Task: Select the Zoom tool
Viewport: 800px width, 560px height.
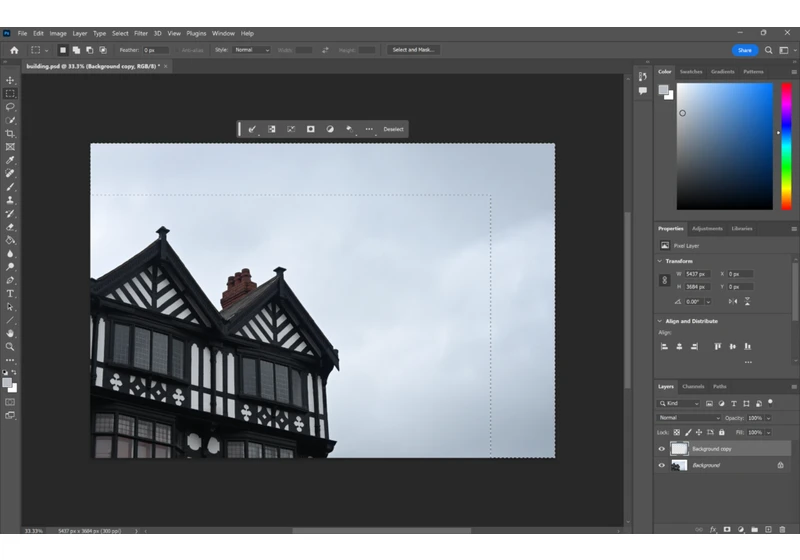Action: click(10, 347)
